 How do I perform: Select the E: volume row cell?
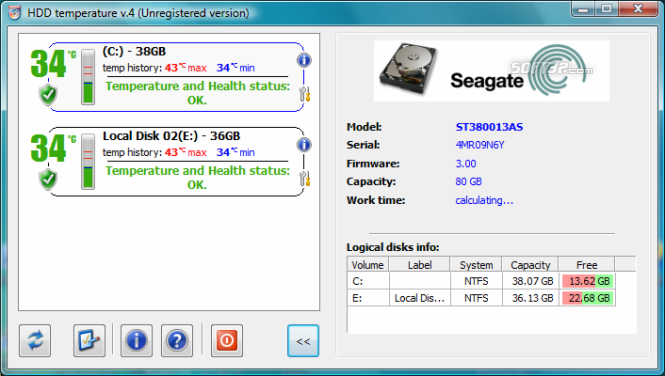point(368,298)
